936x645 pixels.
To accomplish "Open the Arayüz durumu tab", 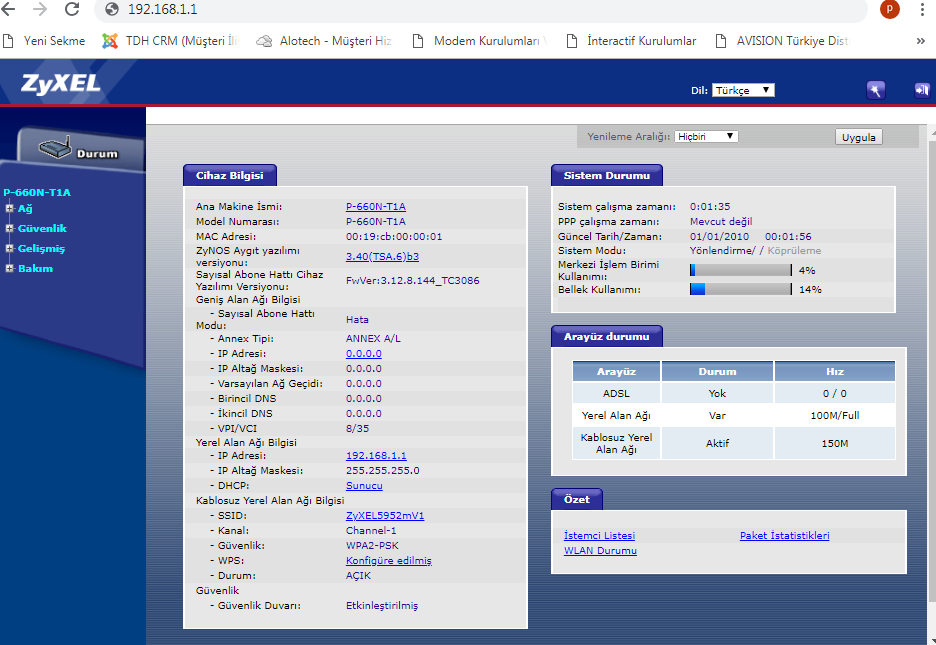I will [x=606, y=337].
